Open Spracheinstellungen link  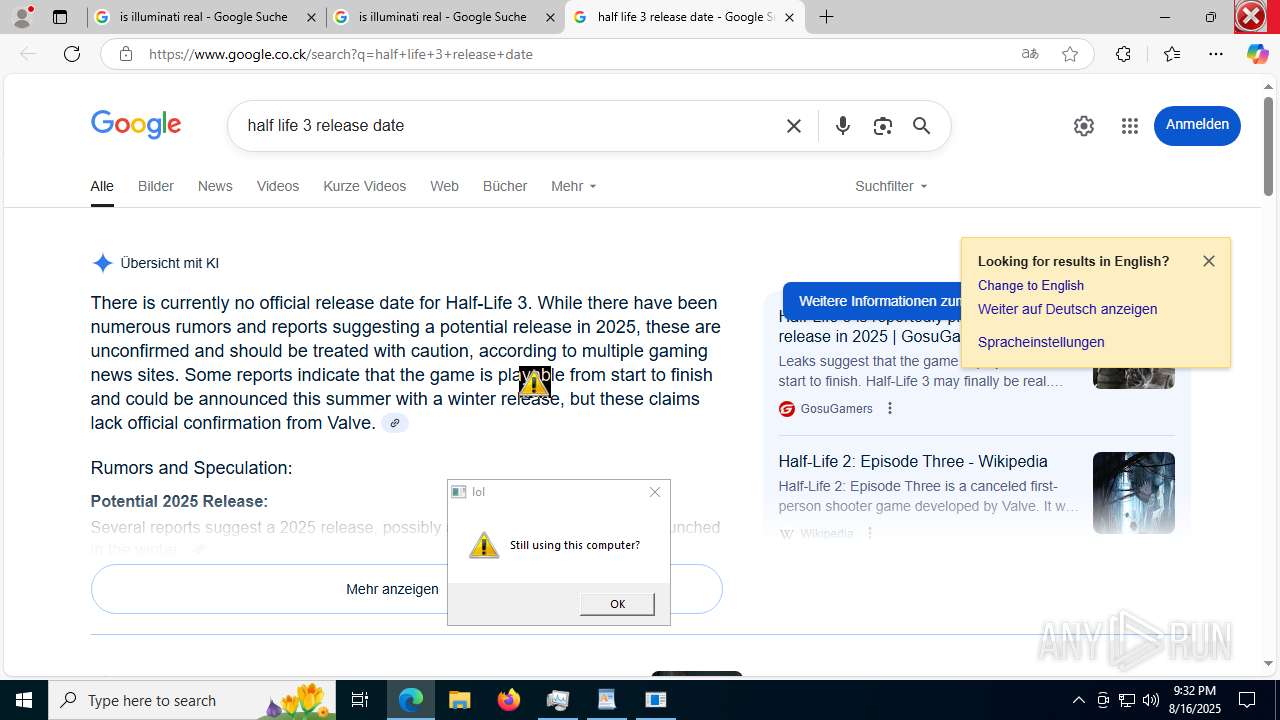click(x=1041, y=342)
